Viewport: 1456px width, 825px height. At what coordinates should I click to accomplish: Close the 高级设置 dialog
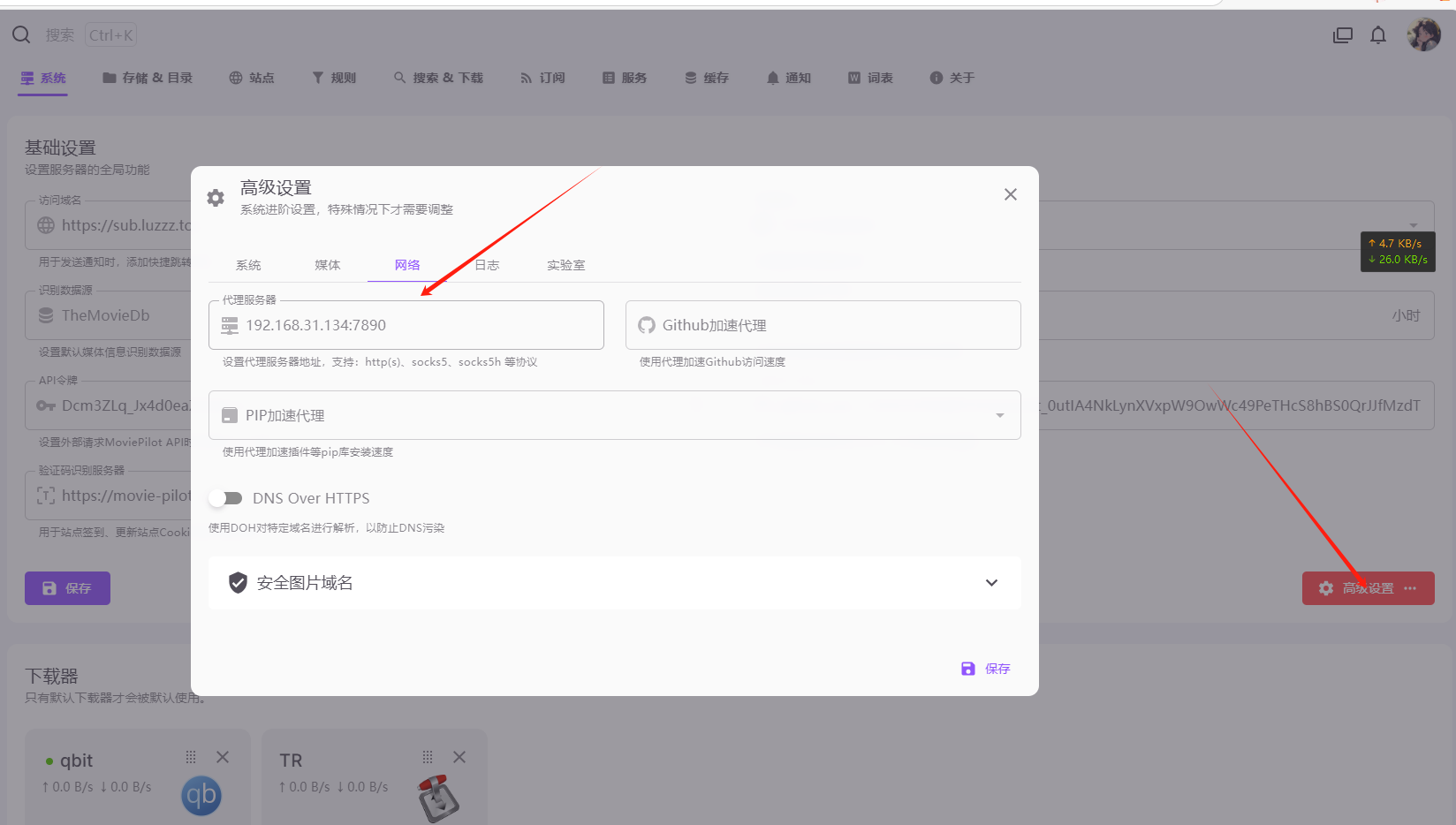1011,194
